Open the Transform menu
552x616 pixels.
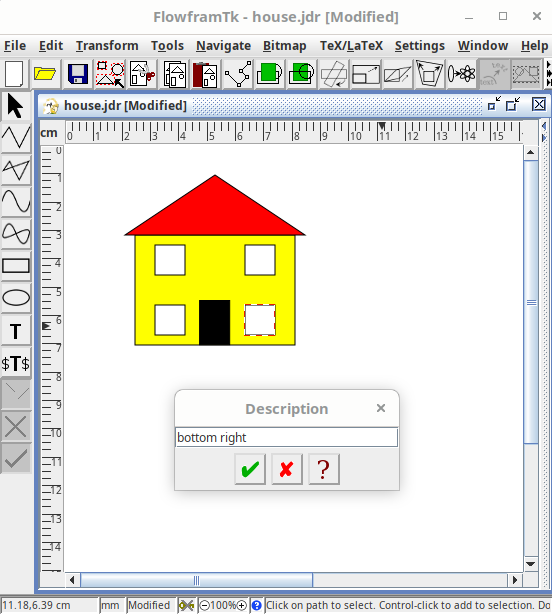tap(107, 46)
